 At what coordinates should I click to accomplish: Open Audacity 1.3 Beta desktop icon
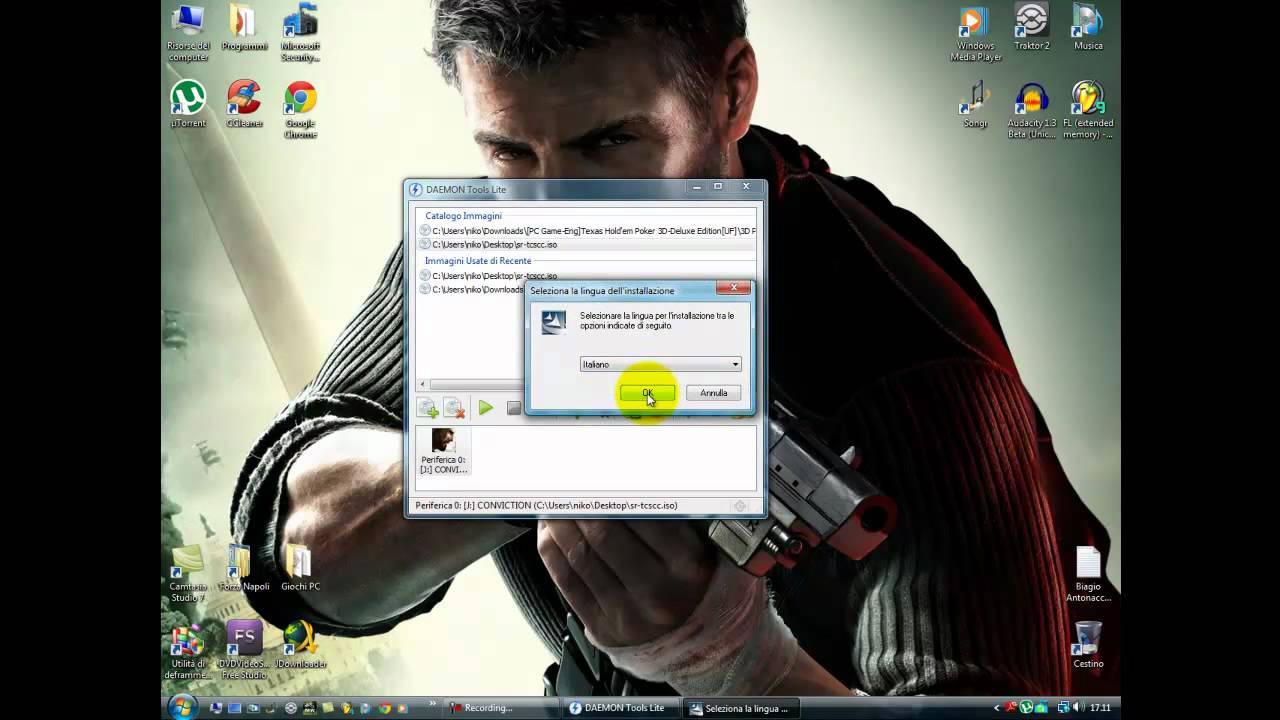[x=1031, y=110]
